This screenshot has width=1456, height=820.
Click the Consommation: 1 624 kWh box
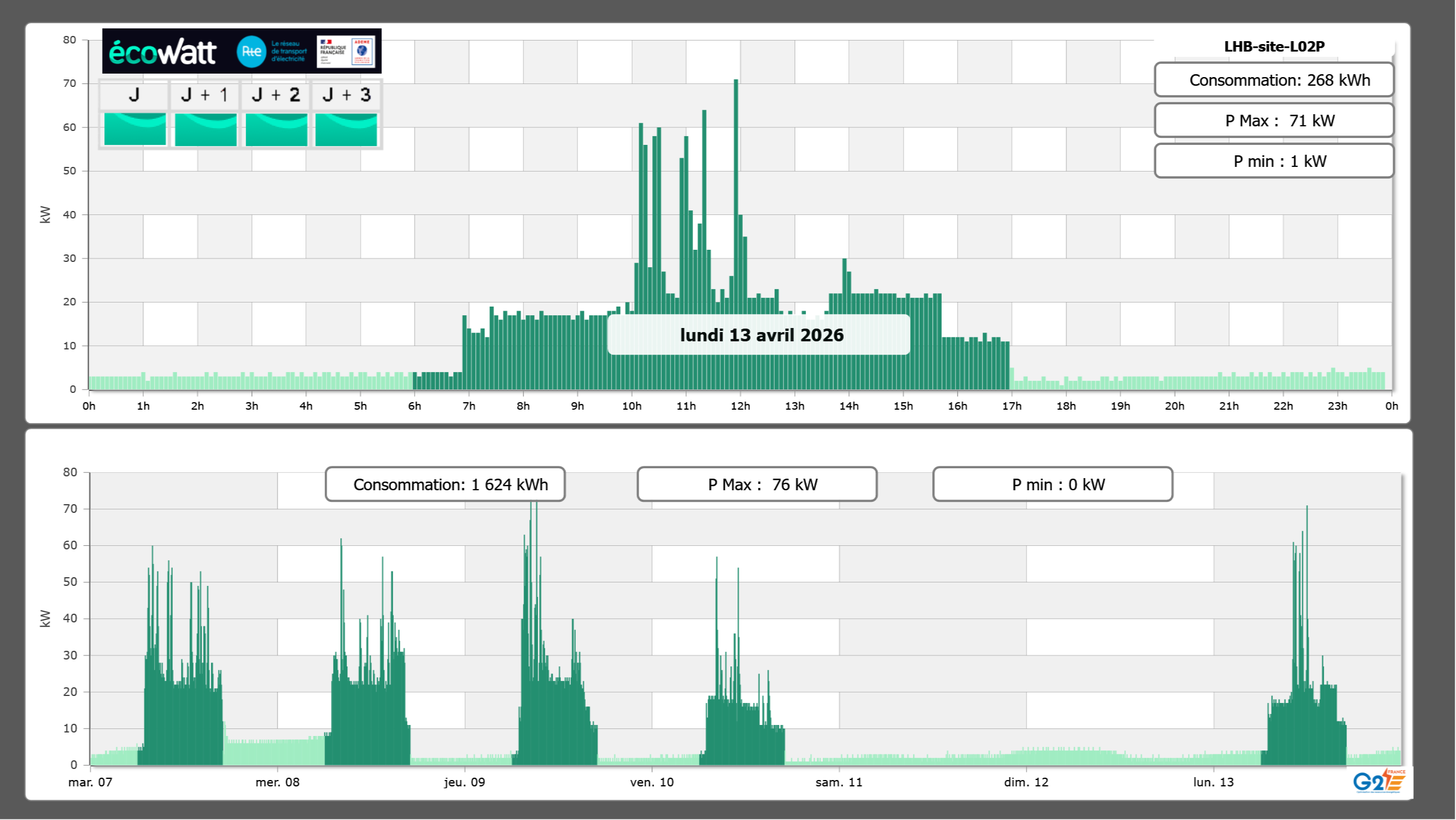click(x=445, y=484)
